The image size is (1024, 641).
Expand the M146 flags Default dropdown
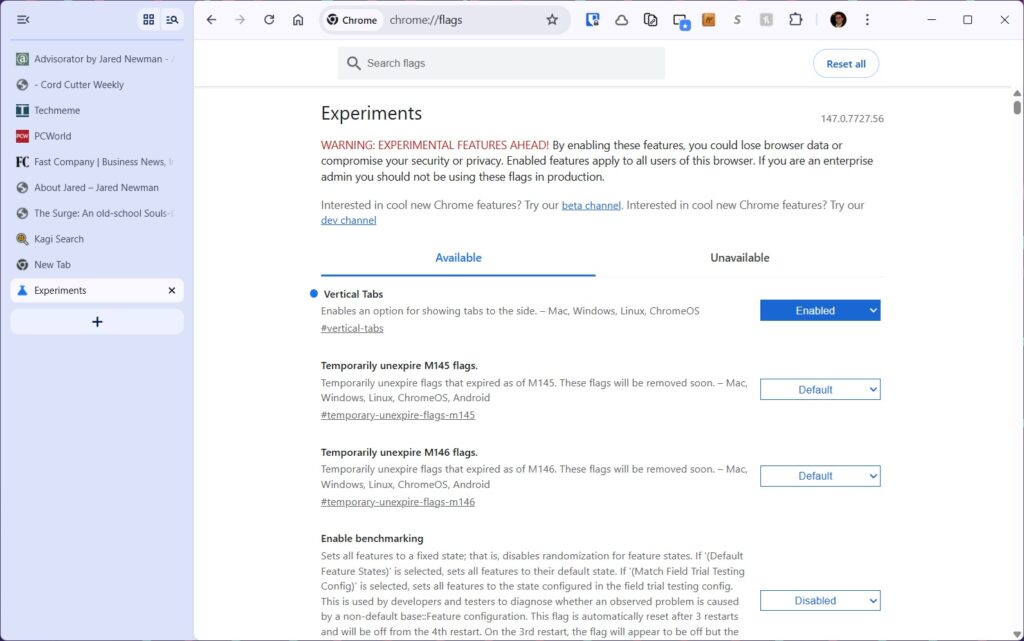click(820, 476)
